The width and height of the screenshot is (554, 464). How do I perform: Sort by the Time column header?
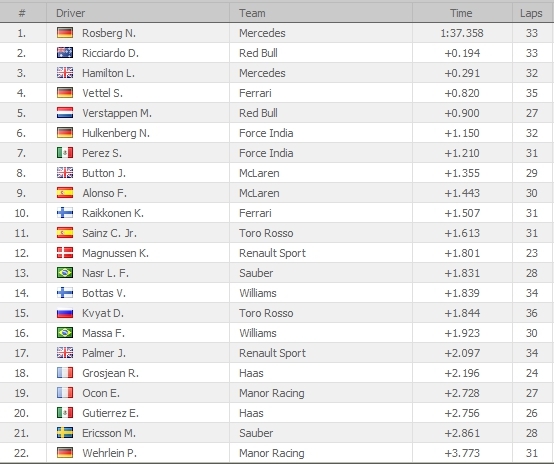462,13
